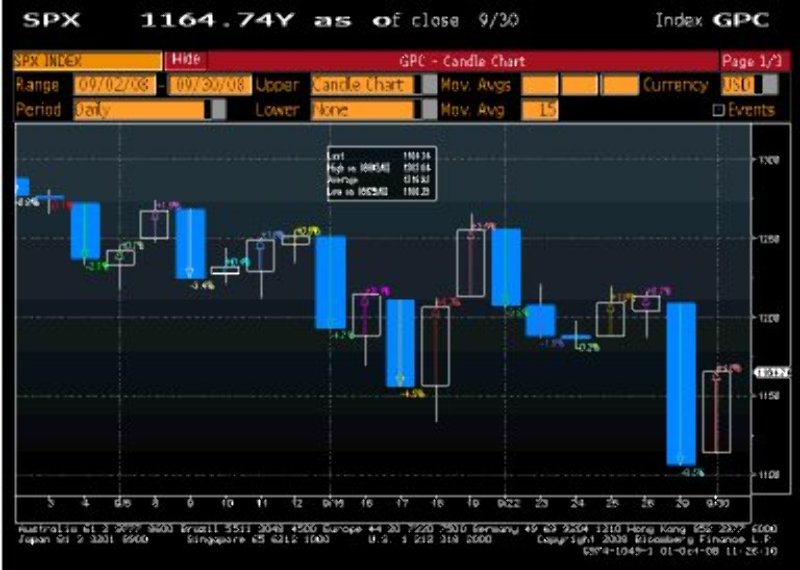Select the Range end date 09/30/08
This screenshot has width=800, height=570.
(210, 85)
